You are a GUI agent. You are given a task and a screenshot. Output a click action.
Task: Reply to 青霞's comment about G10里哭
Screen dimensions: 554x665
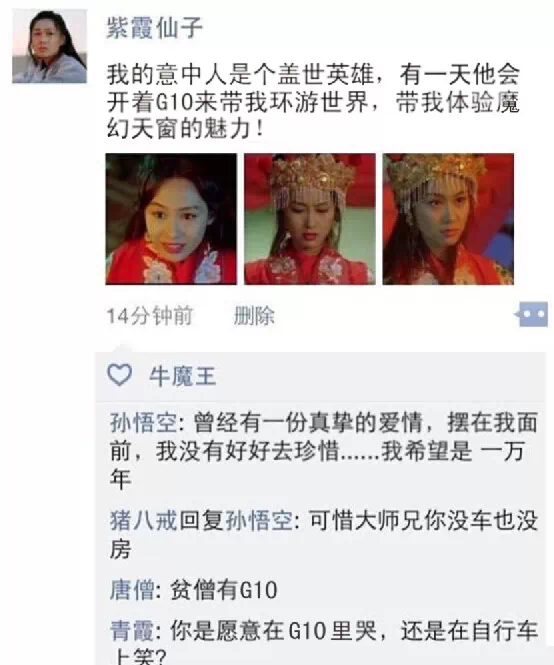click(324, 642)
